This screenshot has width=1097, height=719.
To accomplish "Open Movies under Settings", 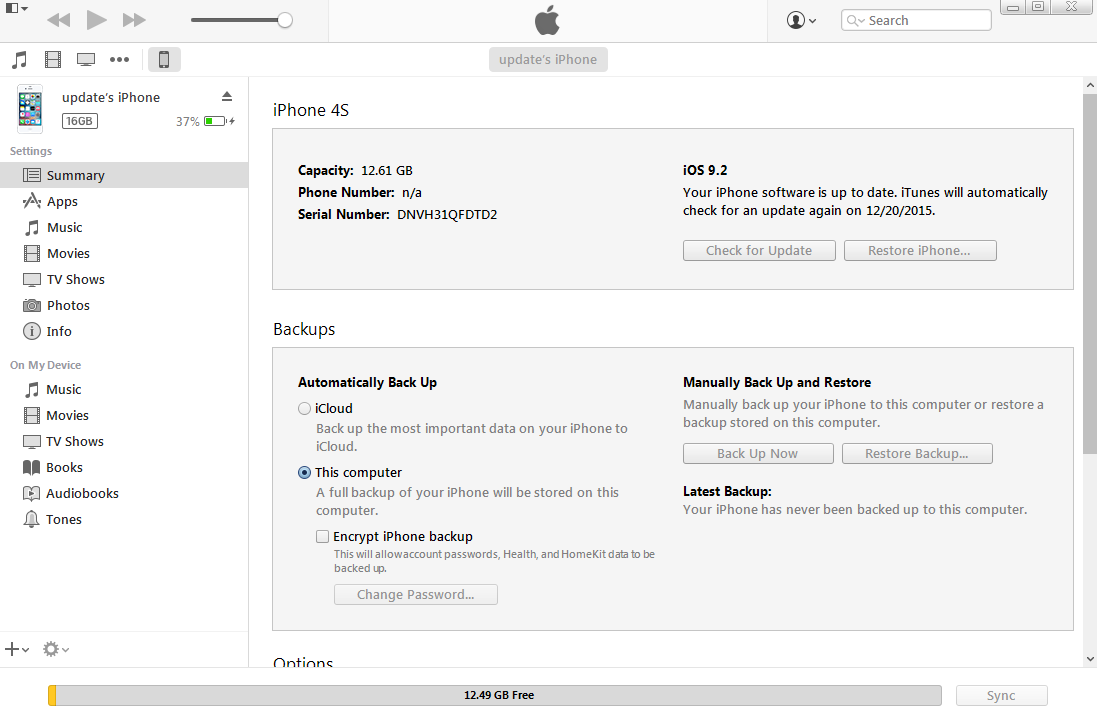I will point(124,253).
